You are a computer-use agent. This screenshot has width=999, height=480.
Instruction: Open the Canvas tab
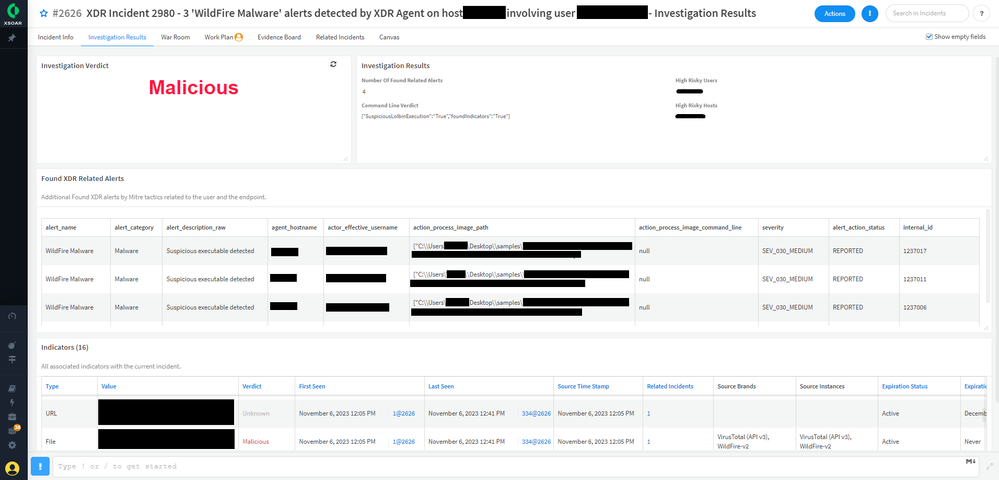point(389,38)
